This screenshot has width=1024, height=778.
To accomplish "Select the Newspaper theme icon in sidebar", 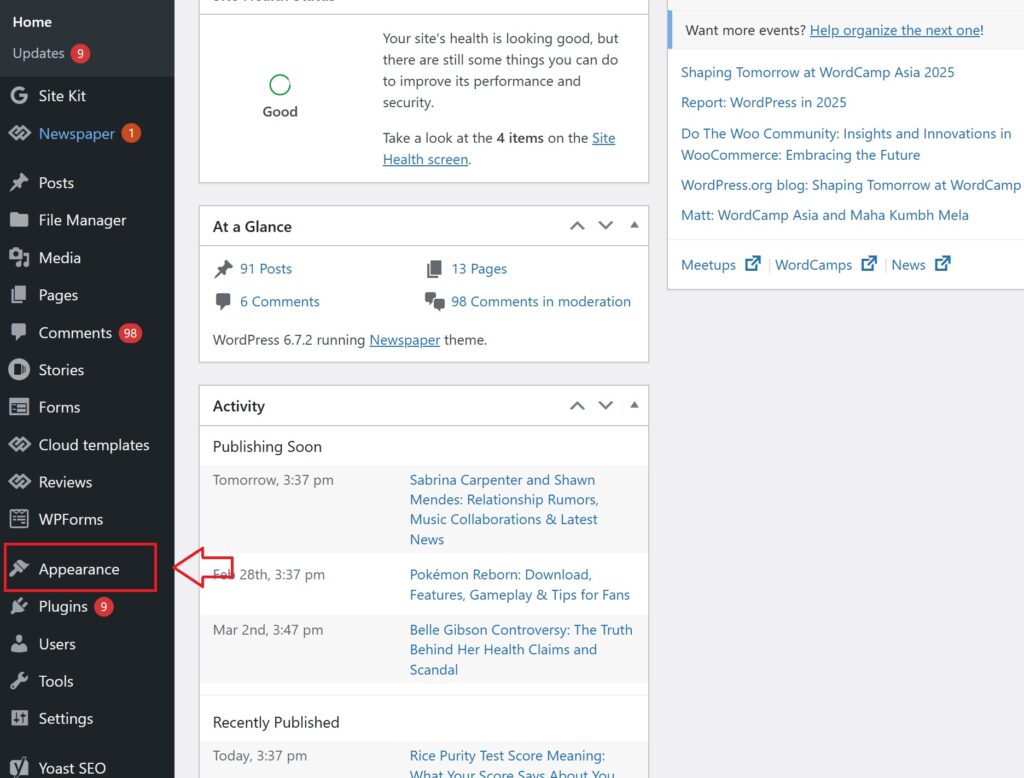I will click(19, 134).
